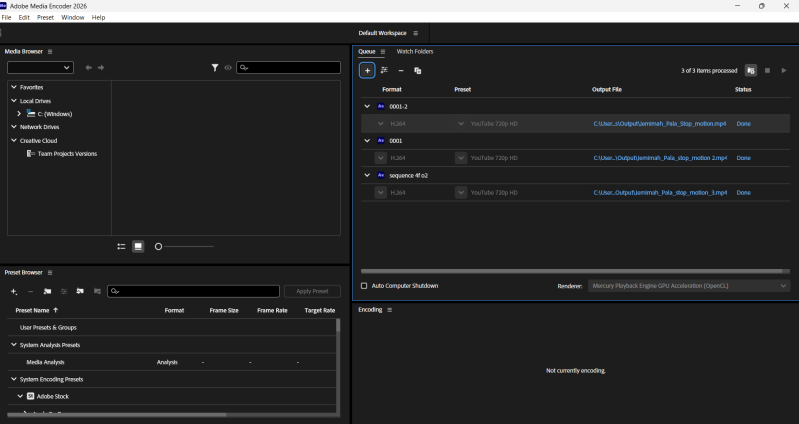Click Delete Preset minus icon

(x=31, y=292)
